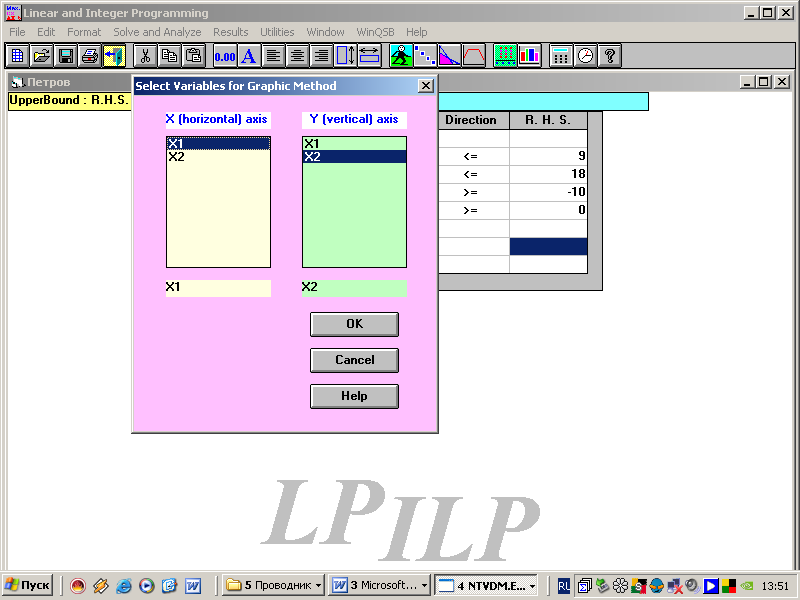Open the 3 Microsoft Word taskbar group

pos(379,585)
